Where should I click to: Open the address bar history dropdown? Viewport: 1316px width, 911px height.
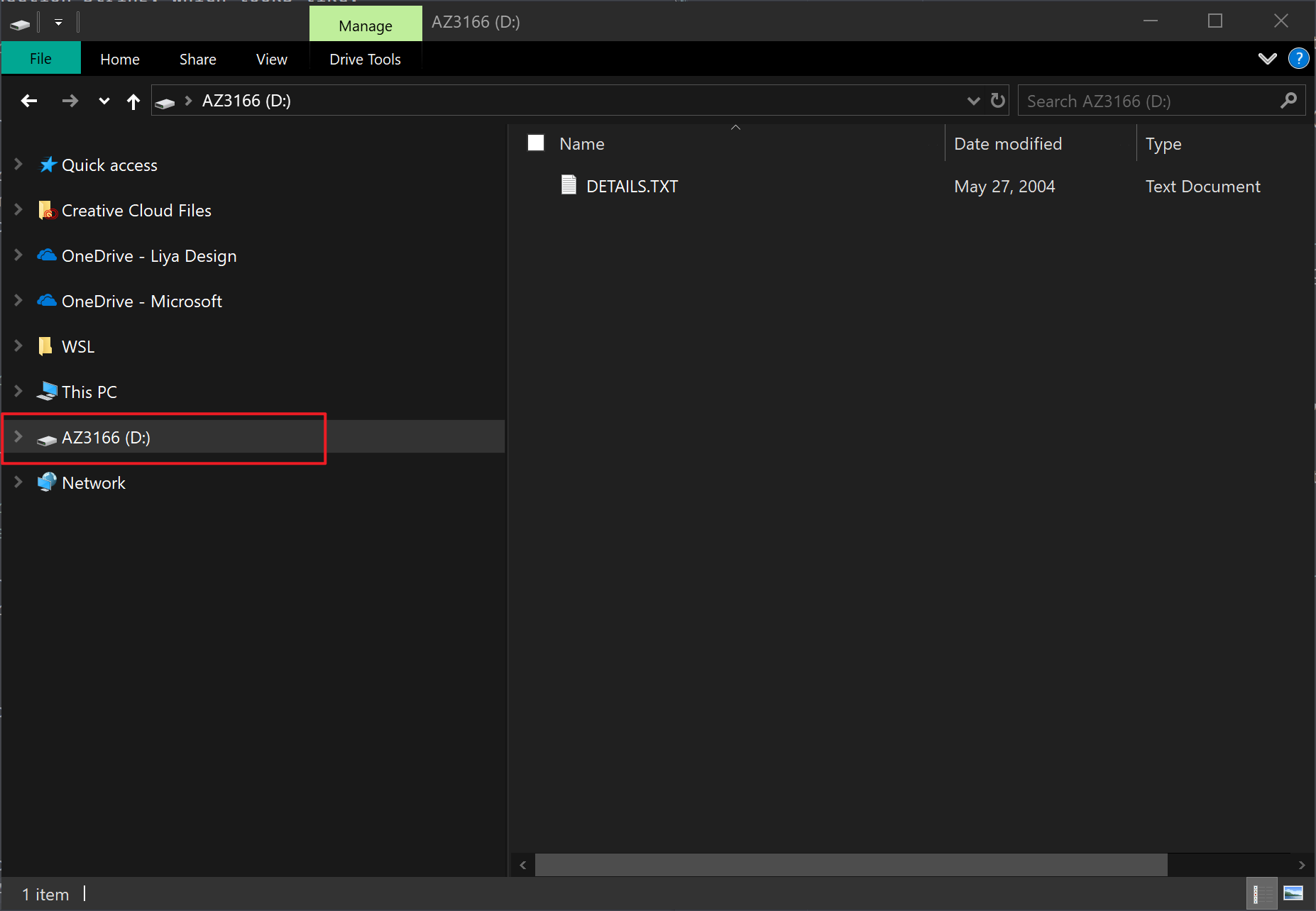coord(973,101)
